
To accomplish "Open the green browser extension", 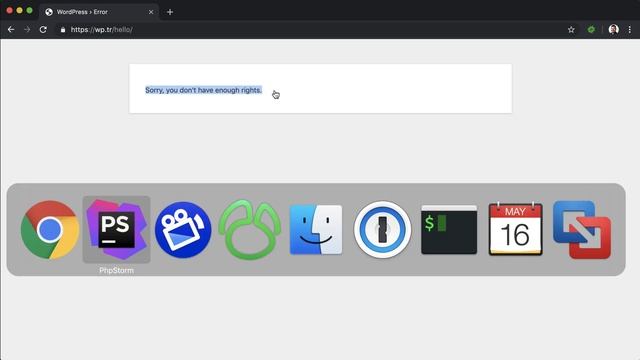I will click(x=591, y=29).
